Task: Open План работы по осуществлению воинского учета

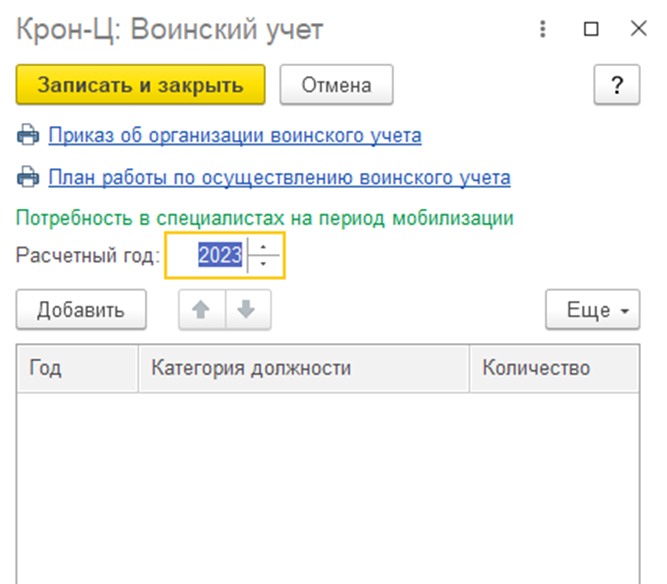Action: [x=279, y=177]
